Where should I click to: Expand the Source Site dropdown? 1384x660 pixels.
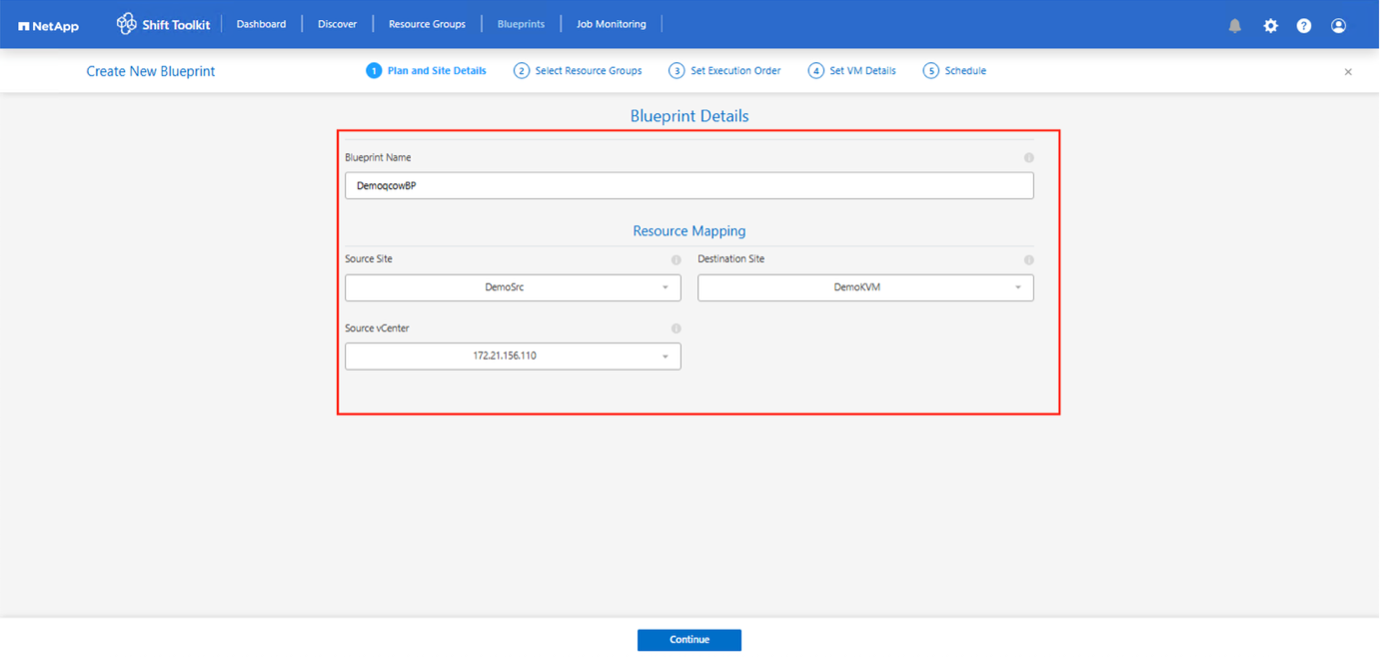(513, 288)
